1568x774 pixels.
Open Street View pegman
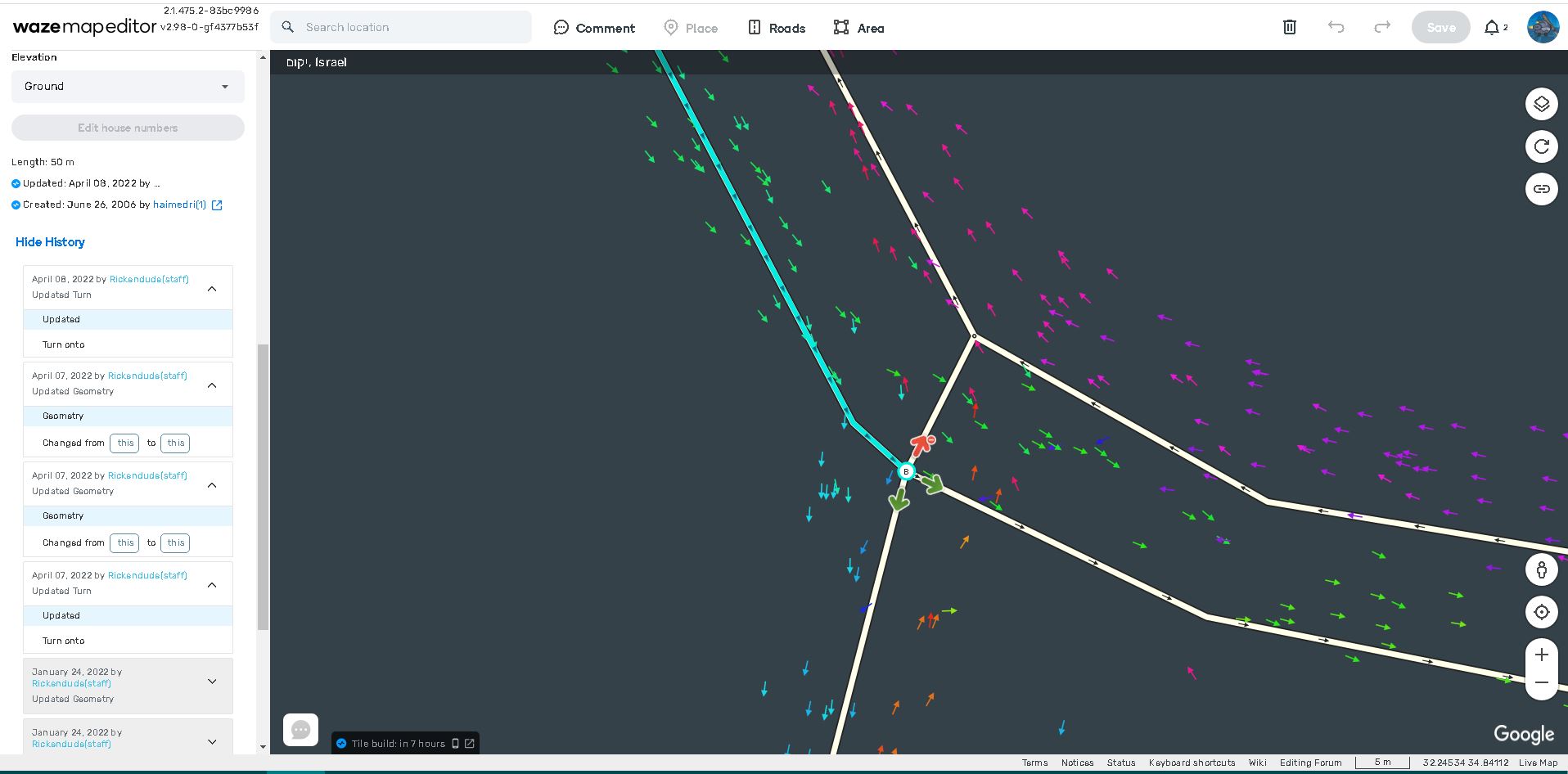pos(1541,569)
